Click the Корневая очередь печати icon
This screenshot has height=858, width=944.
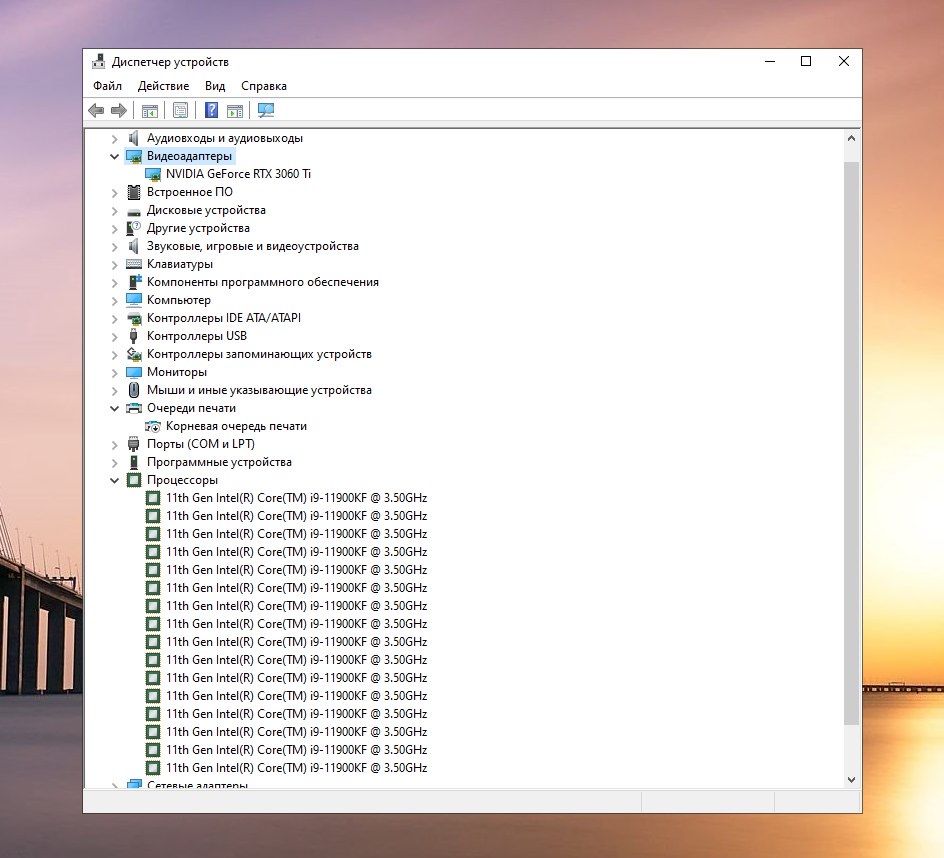coord(153,426)
